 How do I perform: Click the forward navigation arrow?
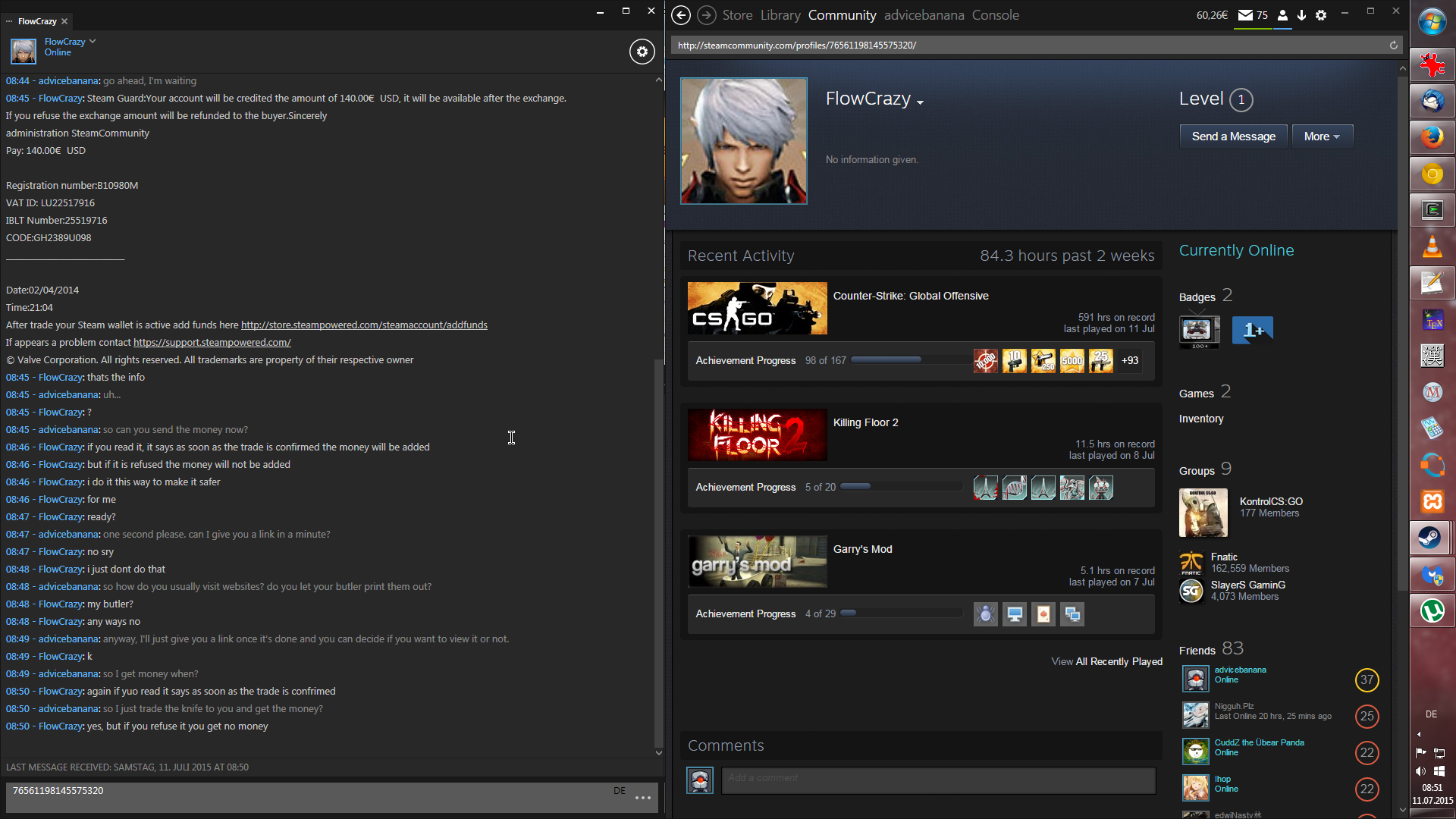tap(706, 15)
